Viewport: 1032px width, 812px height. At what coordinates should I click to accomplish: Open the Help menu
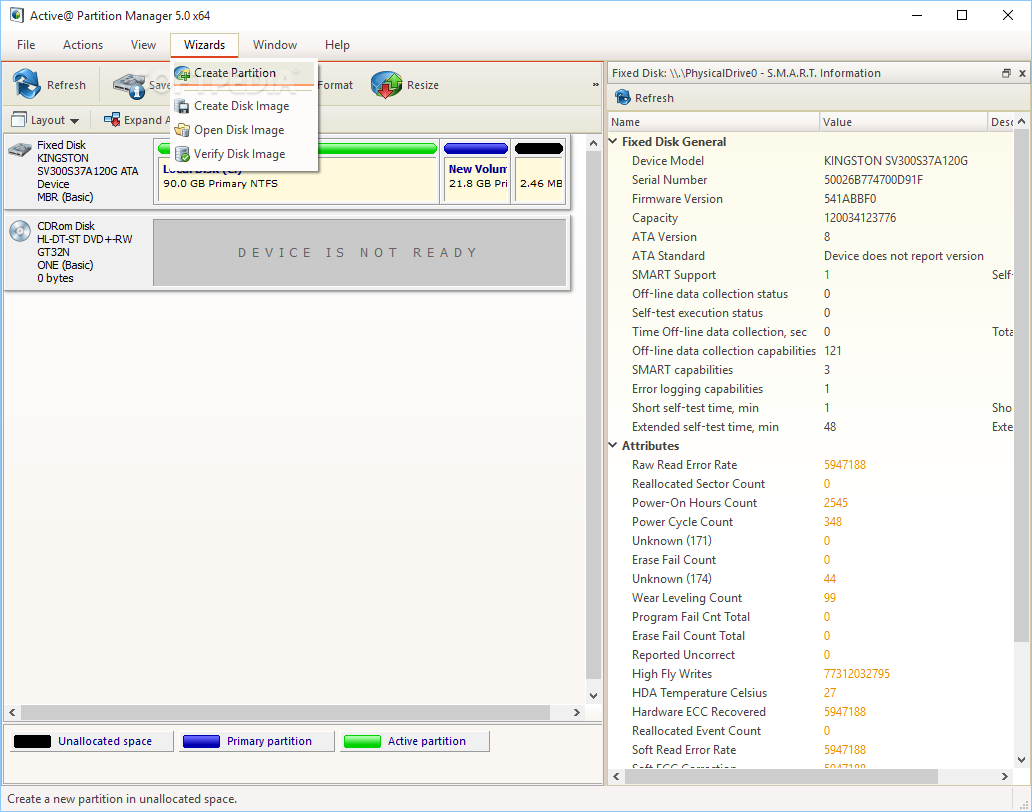pos(337,45)
